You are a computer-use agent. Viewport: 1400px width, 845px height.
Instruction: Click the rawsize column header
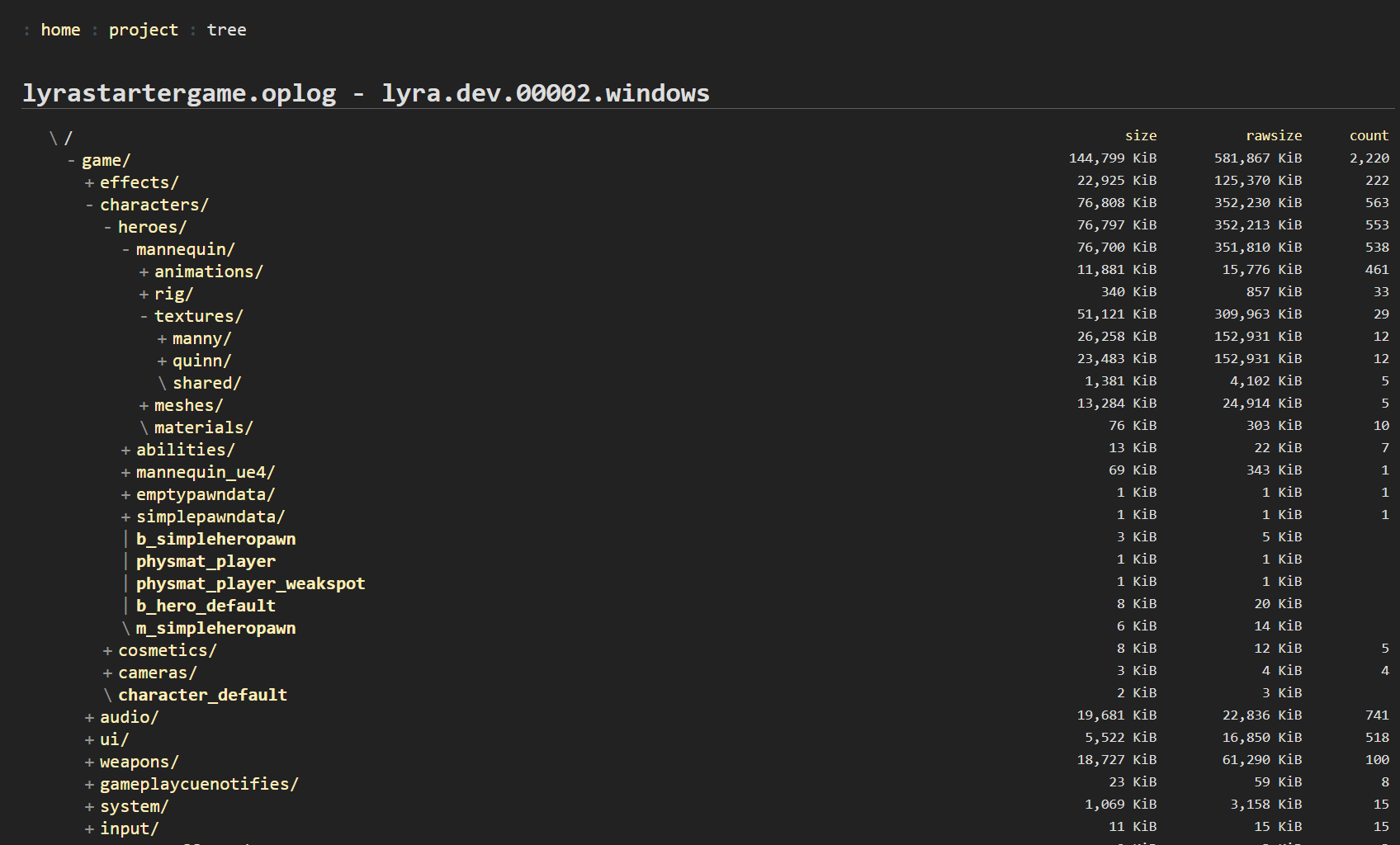tap(1273, 135)
